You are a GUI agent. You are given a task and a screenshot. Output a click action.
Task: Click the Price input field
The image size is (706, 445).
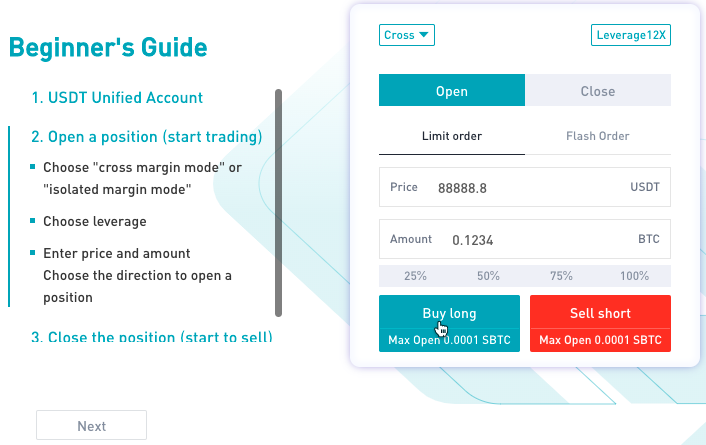[x=525, y=187]
